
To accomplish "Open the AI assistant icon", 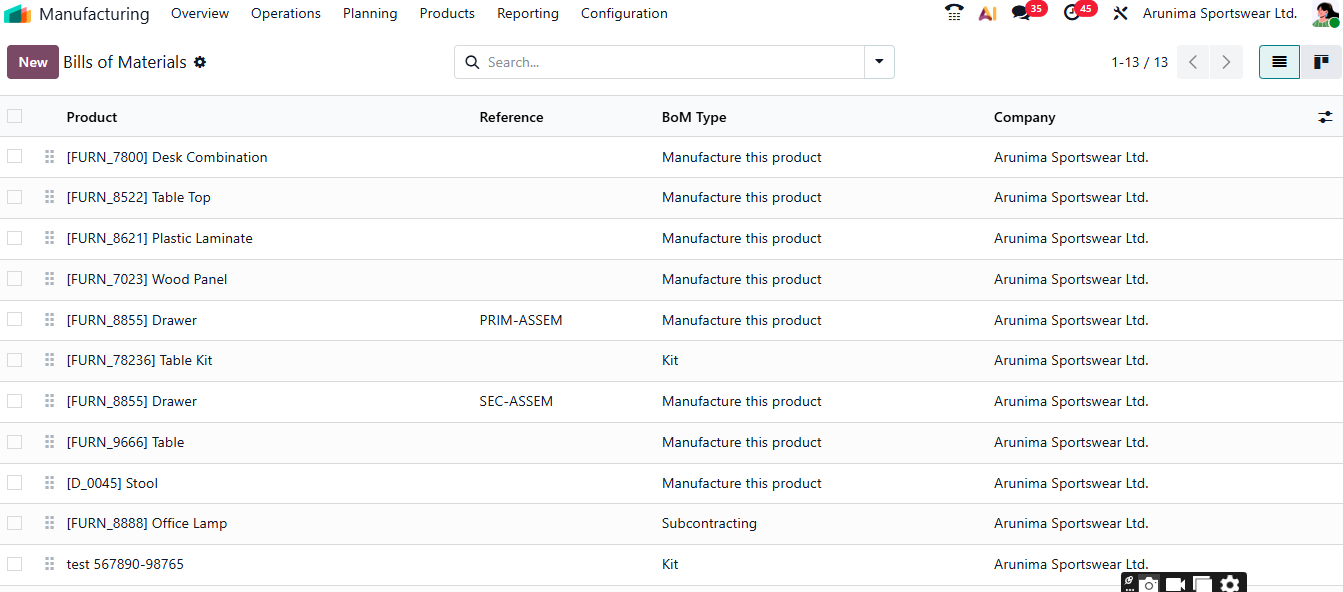I will (x=987, y=13).
